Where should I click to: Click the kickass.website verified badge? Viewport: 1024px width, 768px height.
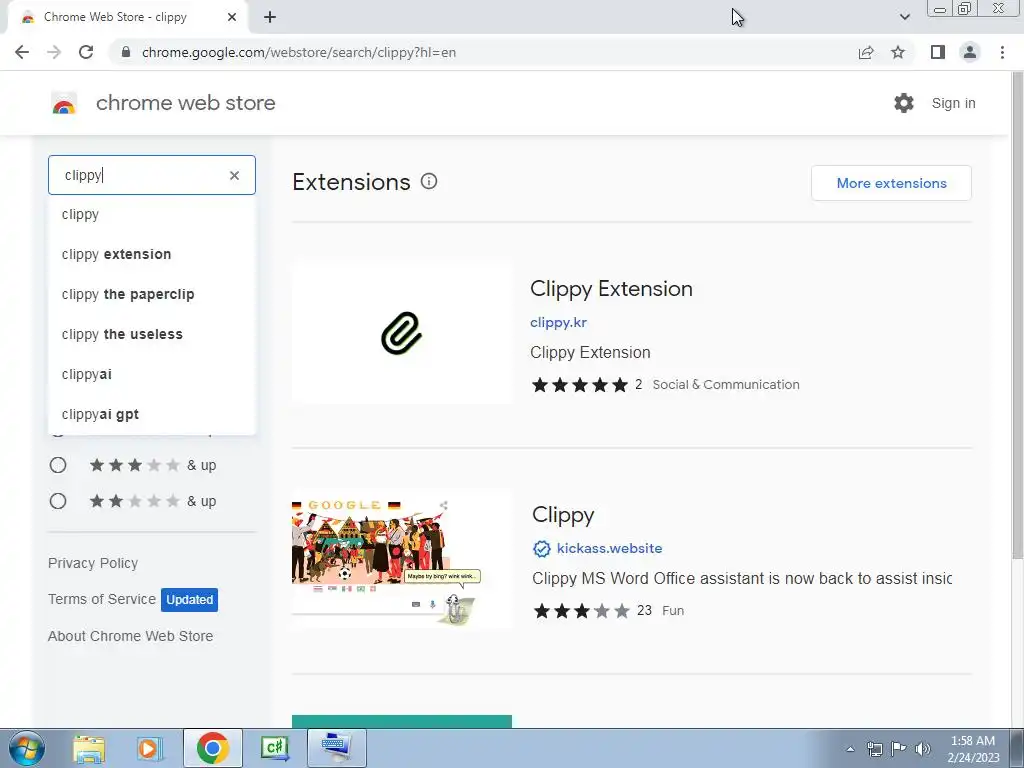point(541,549)
